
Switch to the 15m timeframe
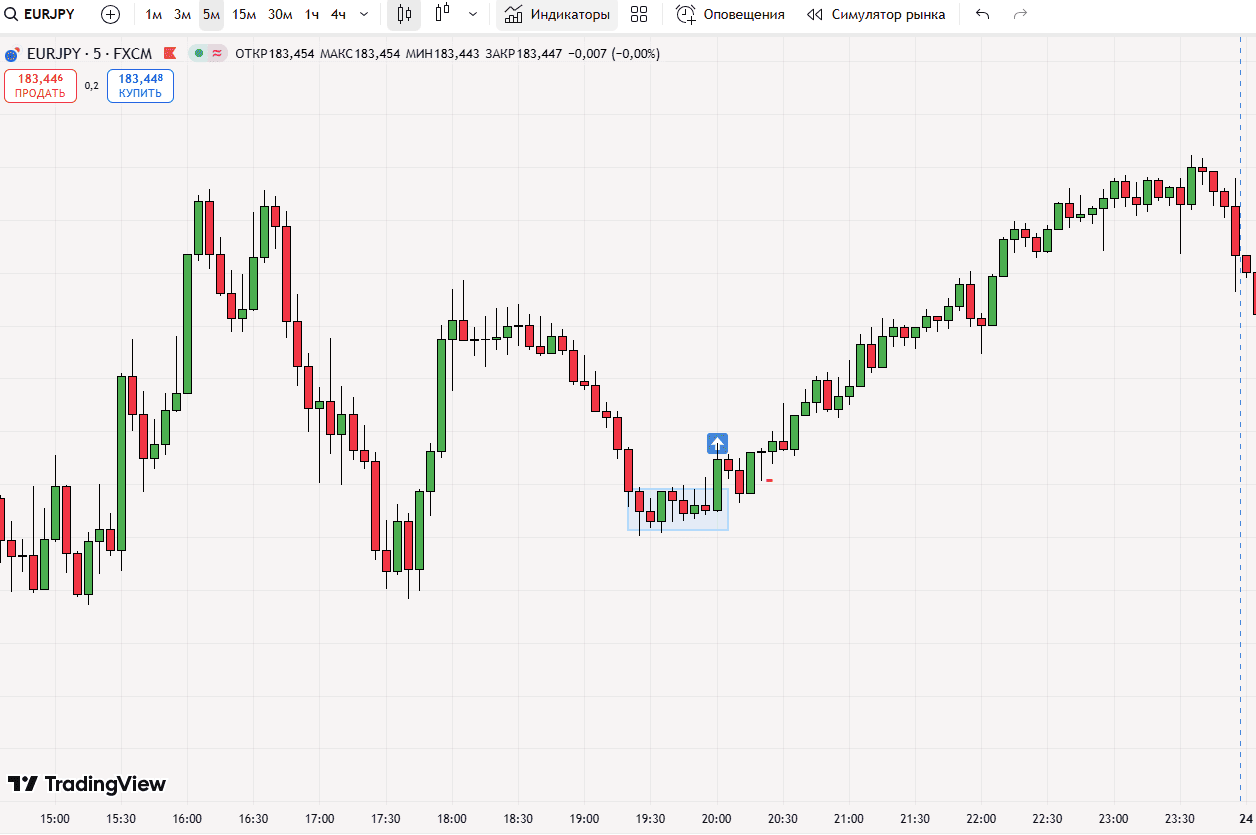(244, 15)
